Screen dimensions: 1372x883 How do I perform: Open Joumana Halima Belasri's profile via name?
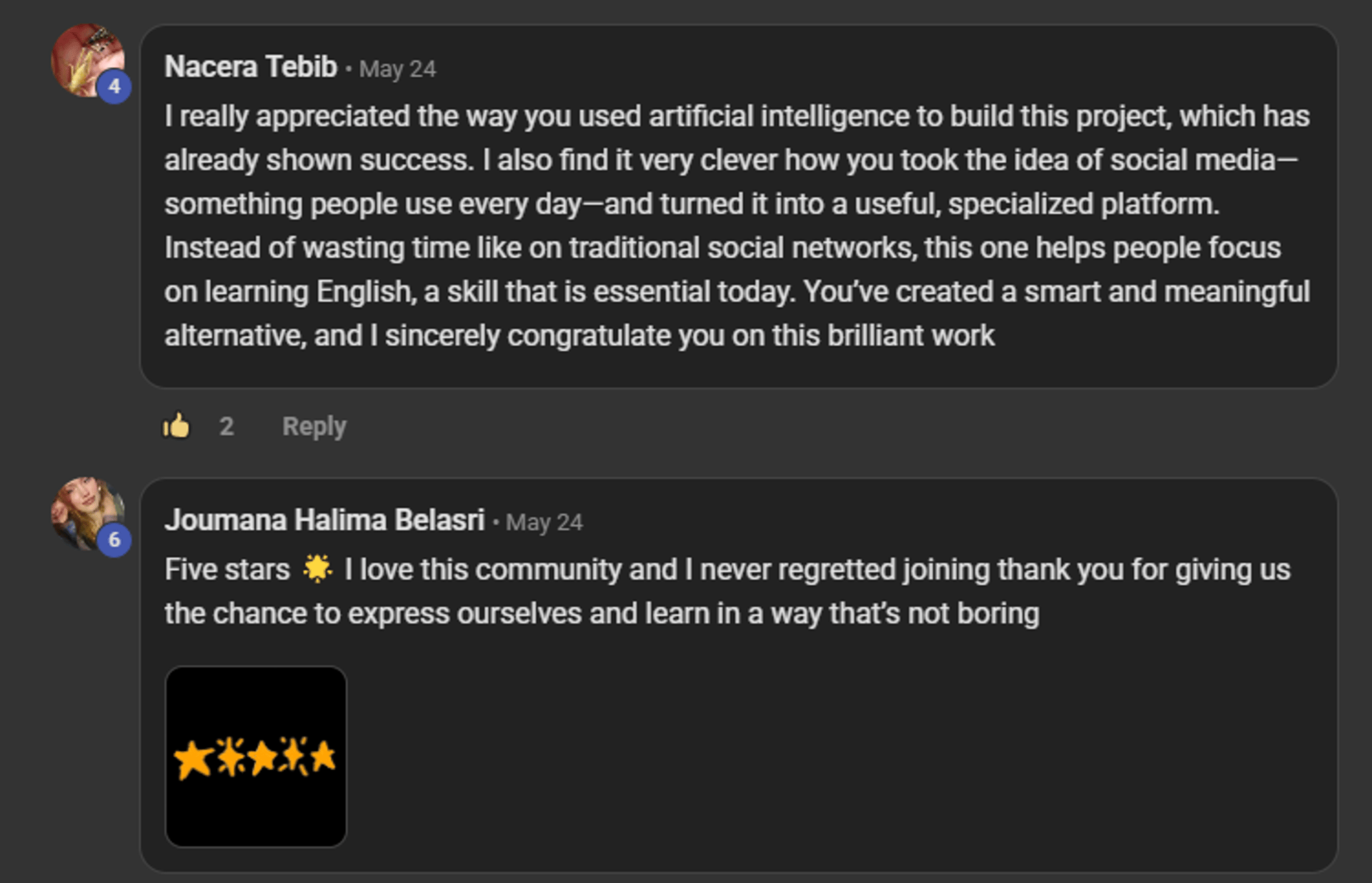[324, 521]
